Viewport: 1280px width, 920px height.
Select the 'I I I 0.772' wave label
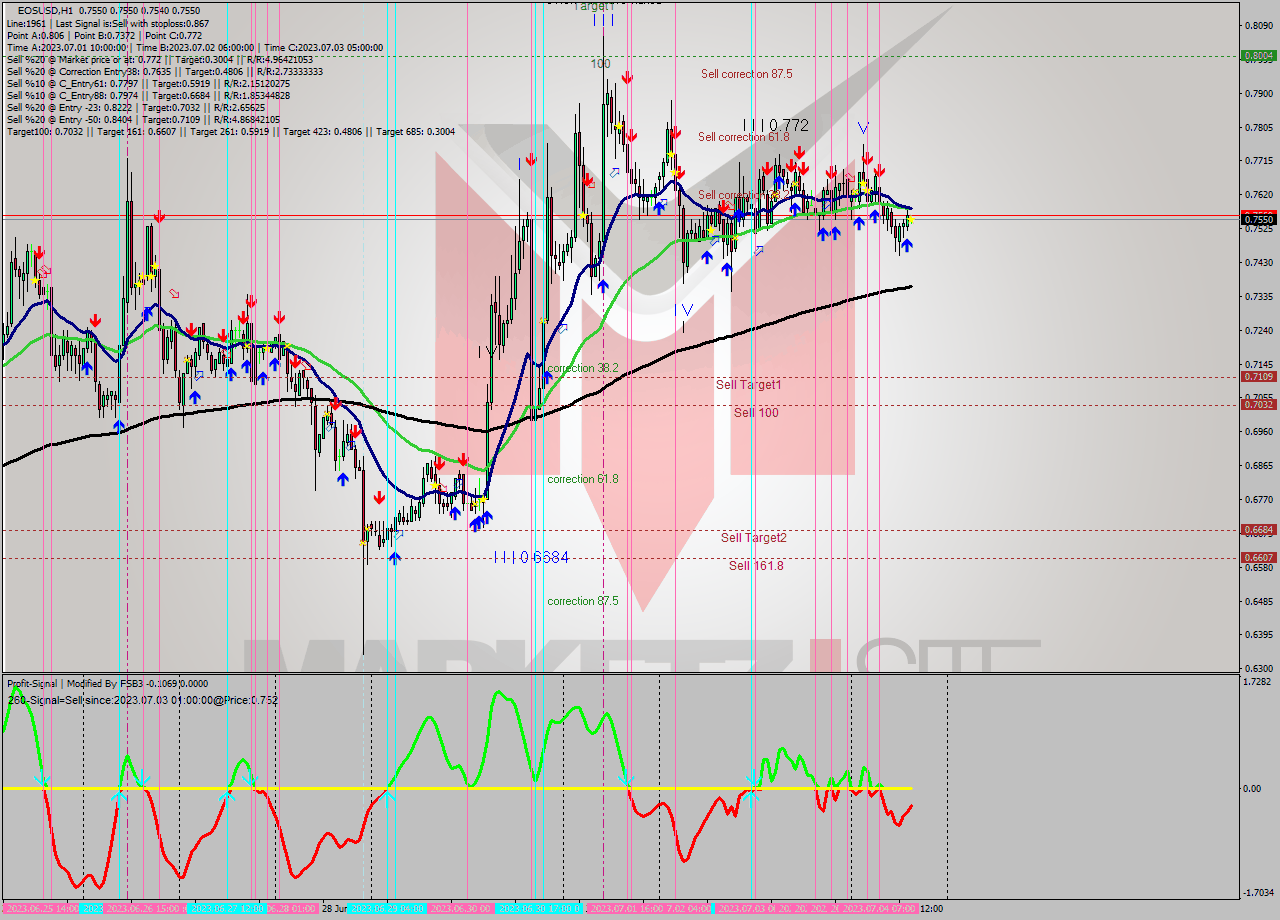coord(775,125)
